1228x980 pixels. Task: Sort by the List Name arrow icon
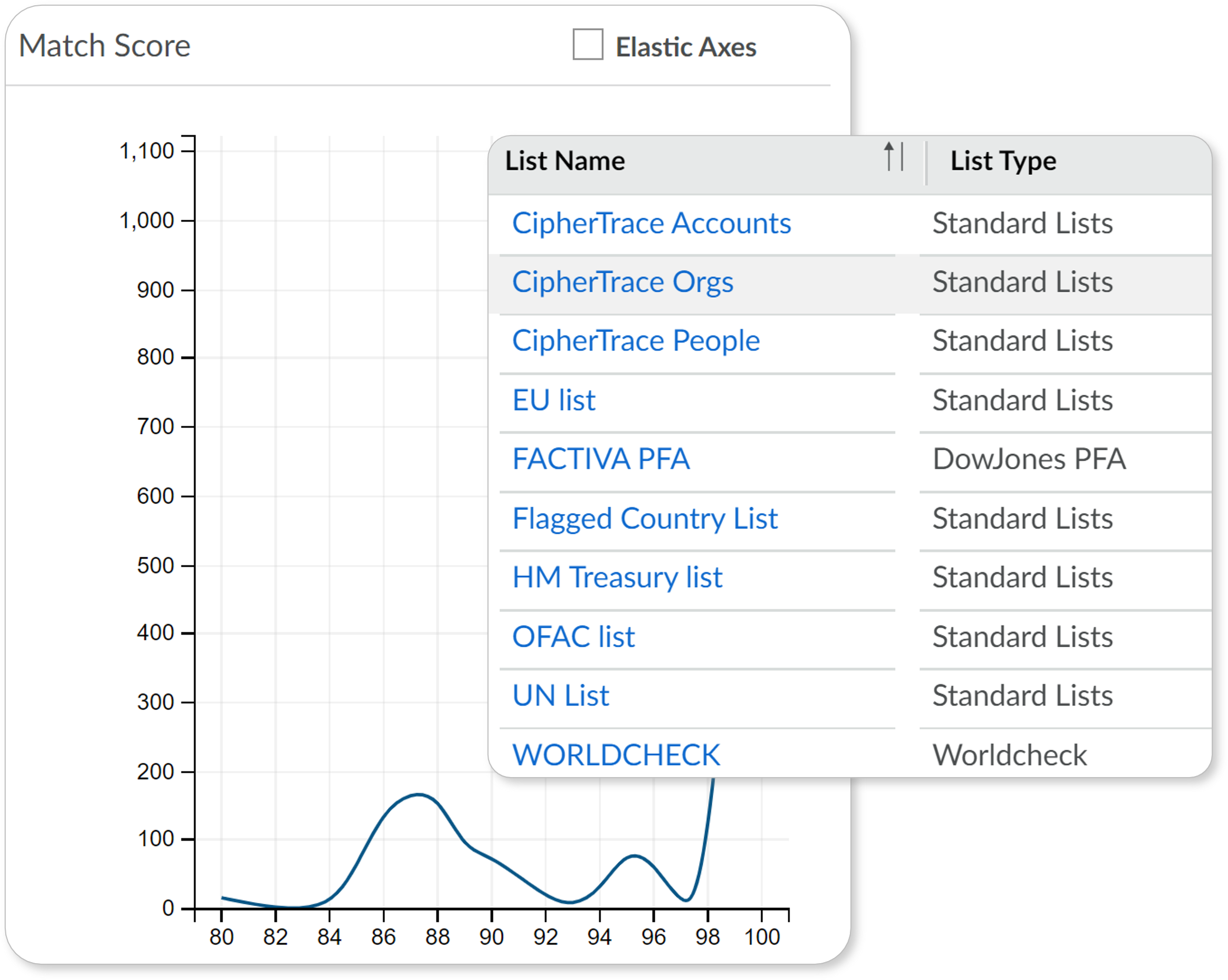[x=894, y=157]
